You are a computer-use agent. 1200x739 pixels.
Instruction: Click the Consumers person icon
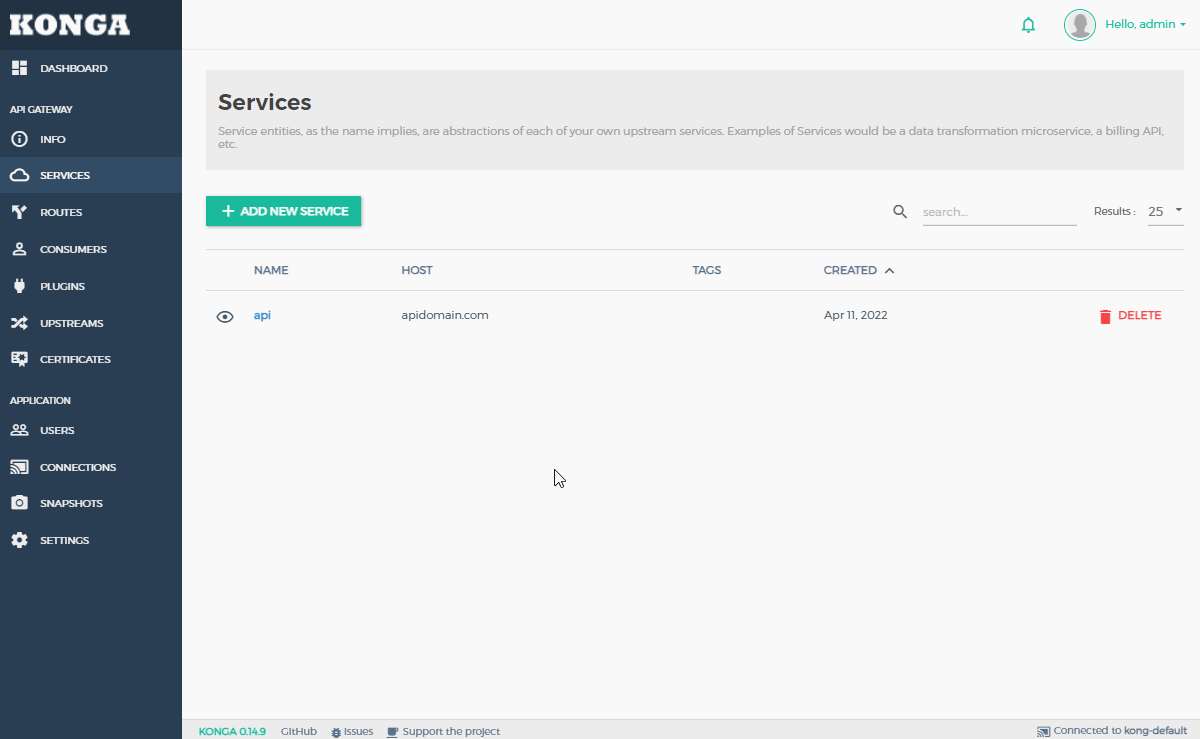click(18, 249)
